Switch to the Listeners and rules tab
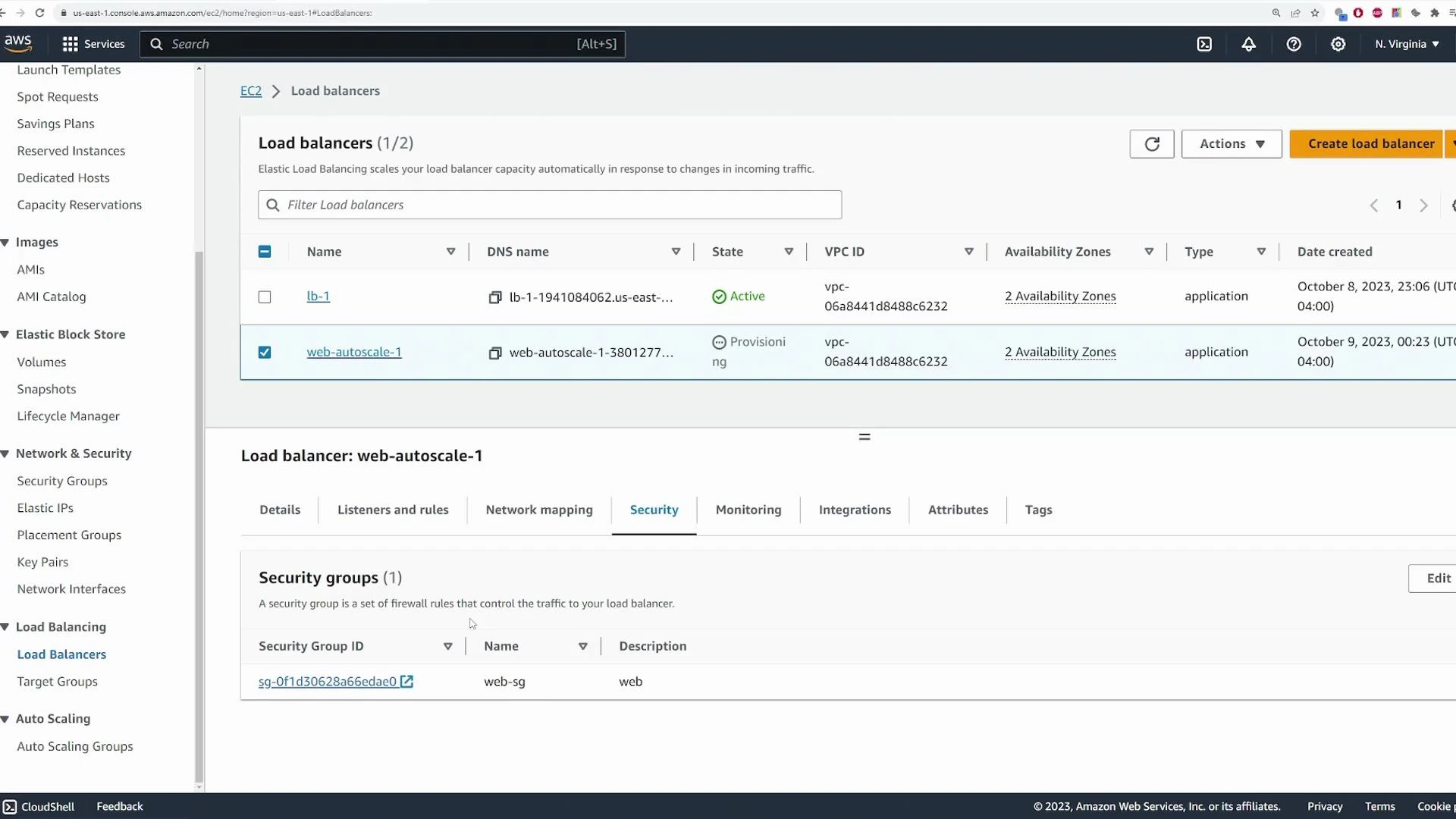This screenshot has width=1456, height=819. coord(393,510)
